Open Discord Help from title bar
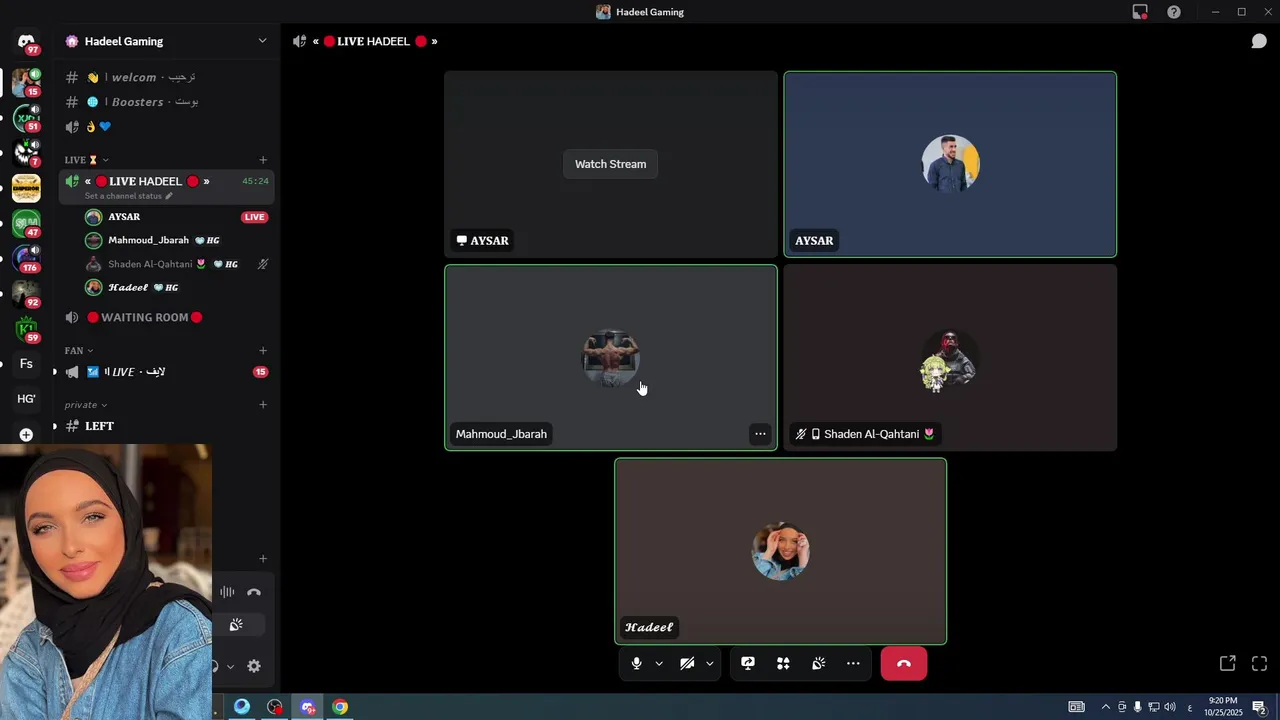Image resolution: width=1280 pixels, height=720 pixels. coord(1174,12)
